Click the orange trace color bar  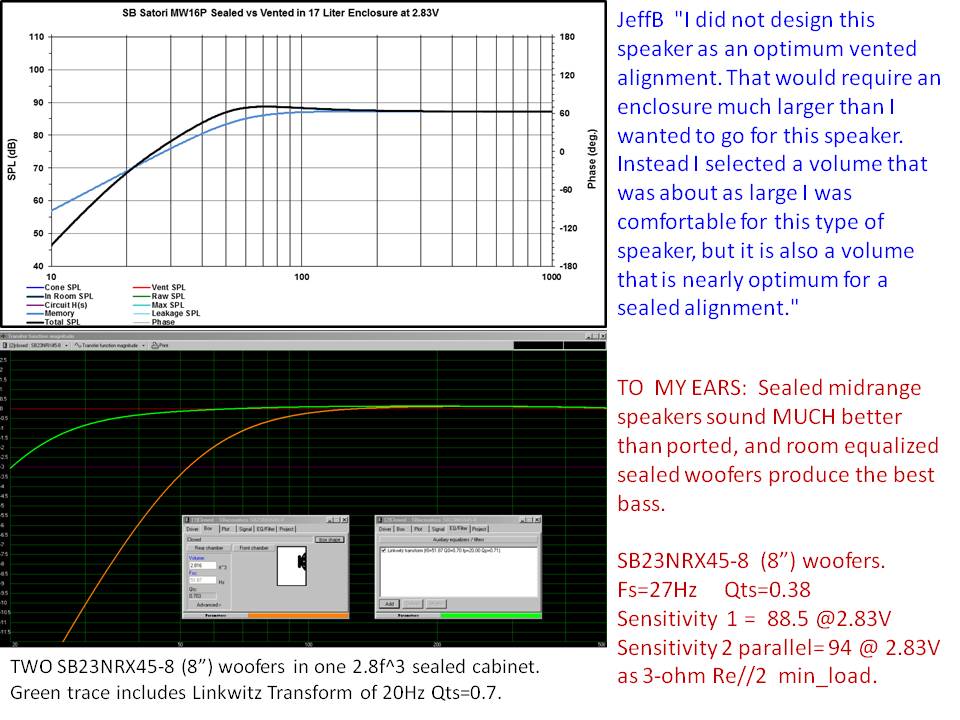pos(298,615)
